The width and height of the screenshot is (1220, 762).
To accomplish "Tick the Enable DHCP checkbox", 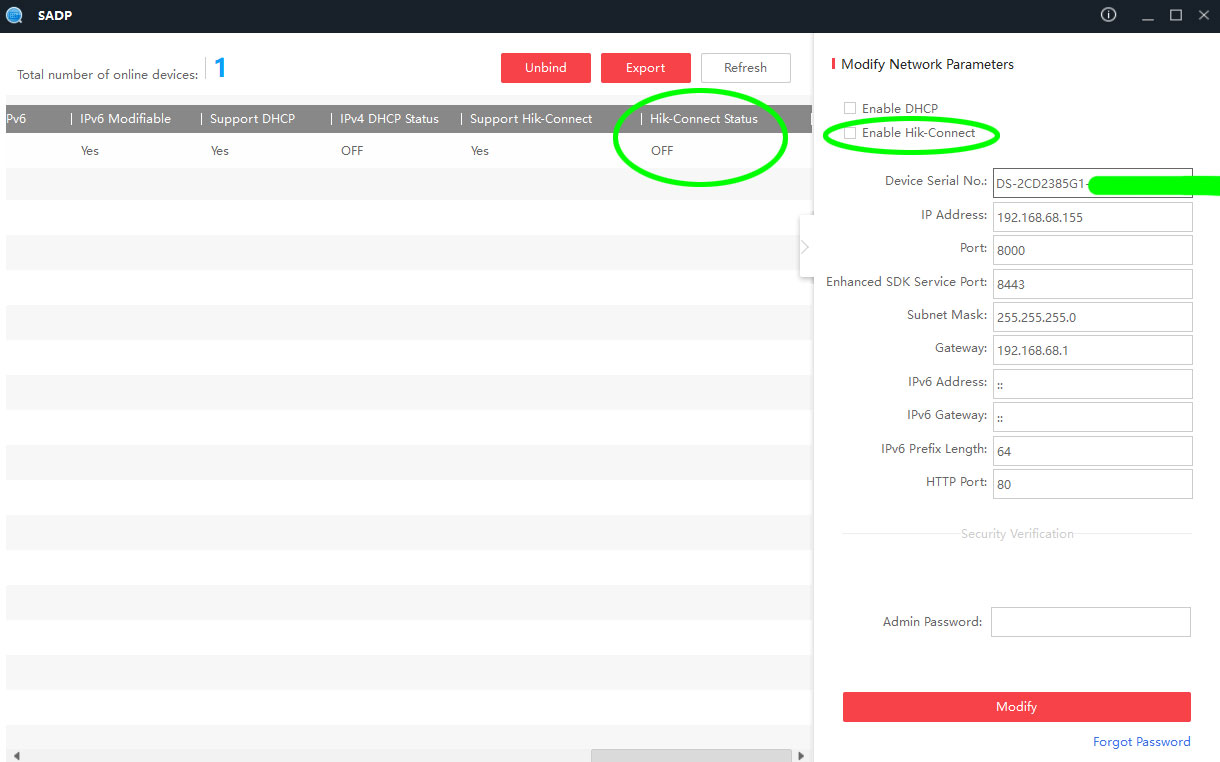I will [850, 108].
